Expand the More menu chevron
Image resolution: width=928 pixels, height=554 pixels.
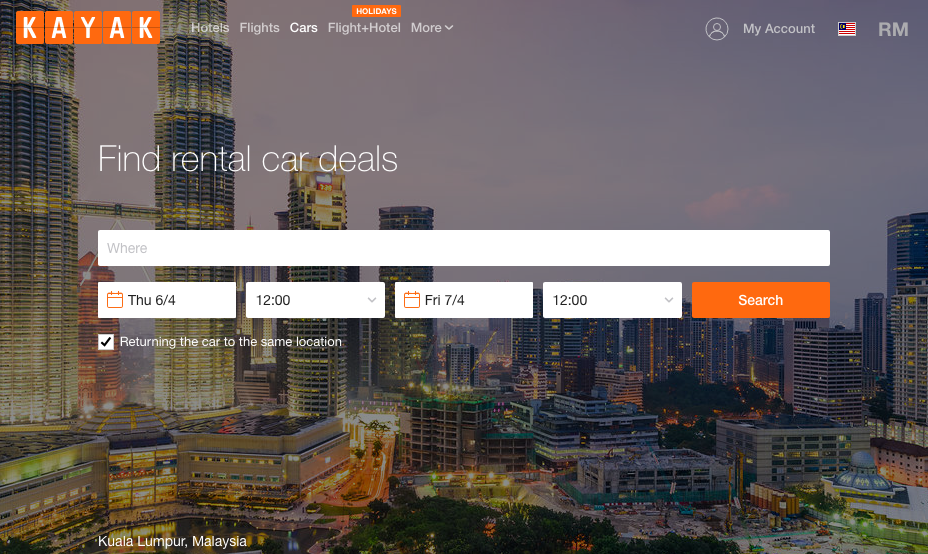pos(449,28)
